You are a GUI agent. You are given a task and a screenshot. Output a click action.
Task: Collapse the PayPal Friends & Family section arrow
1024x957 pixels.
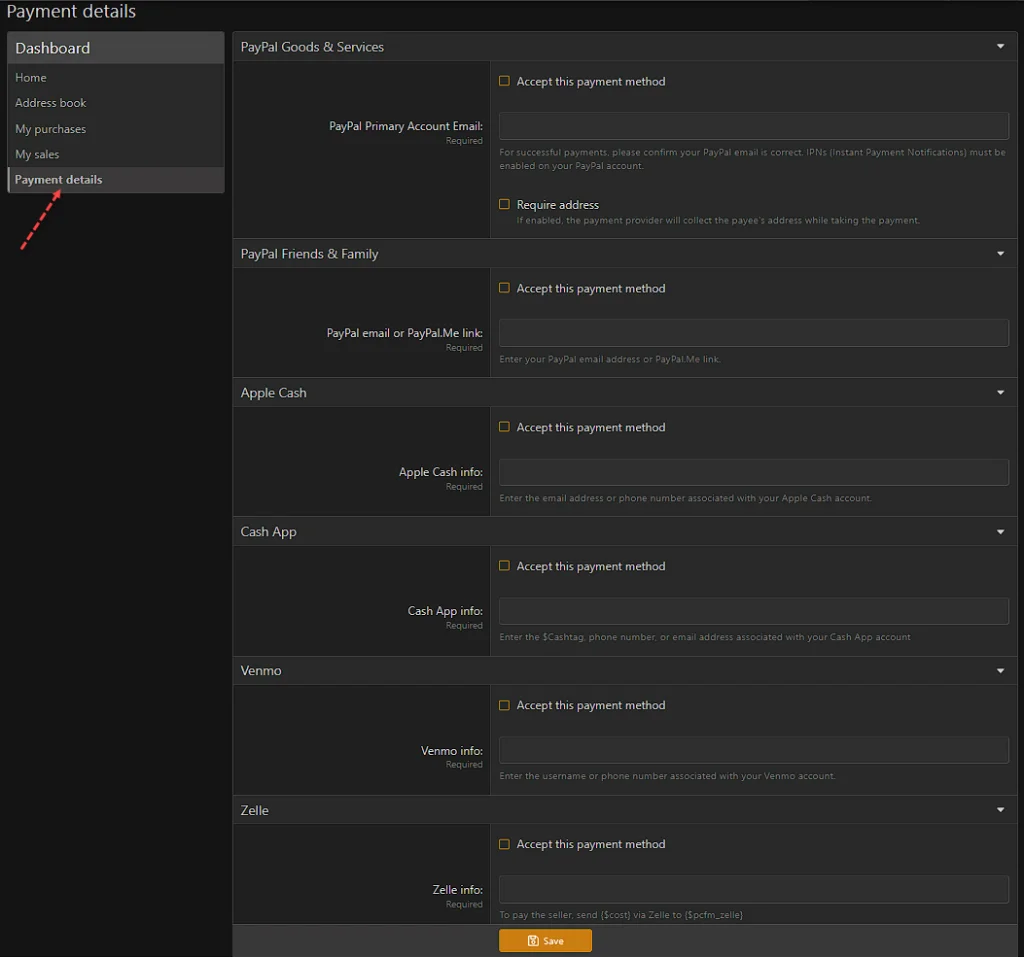click(1000, 254)
